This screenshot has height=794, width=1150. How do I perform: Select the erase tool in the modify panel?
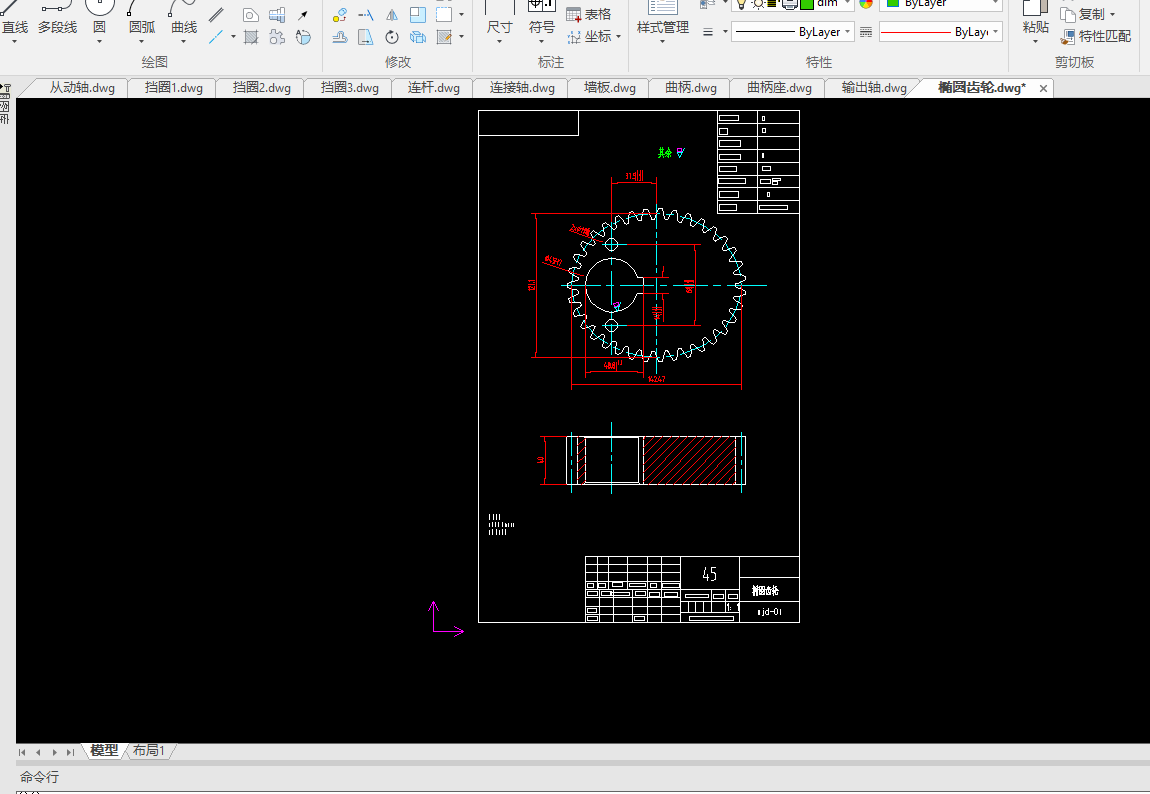point(340,15)
